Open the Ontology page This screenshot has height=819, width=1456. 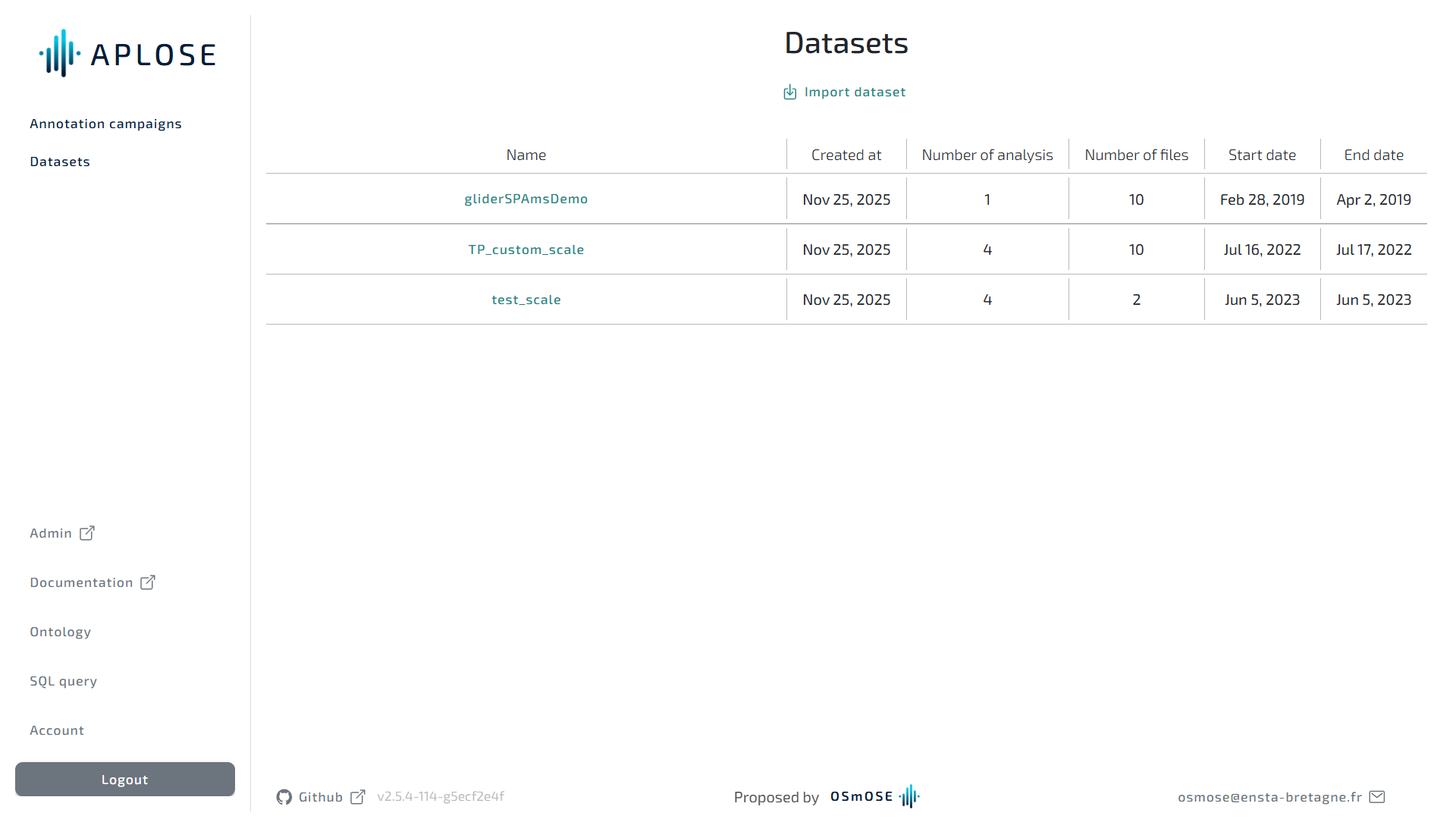click(60, 632)
